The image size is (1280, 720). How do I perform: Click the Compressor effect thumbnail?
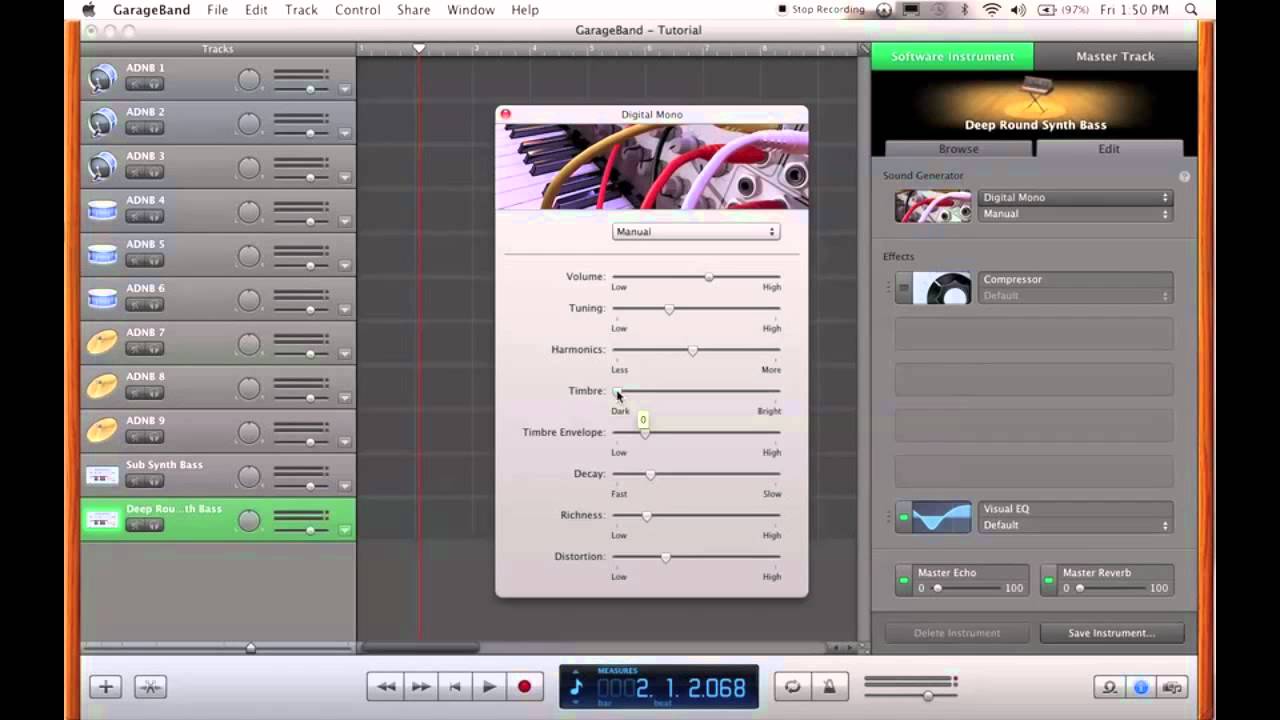click(x=942, y=288)
